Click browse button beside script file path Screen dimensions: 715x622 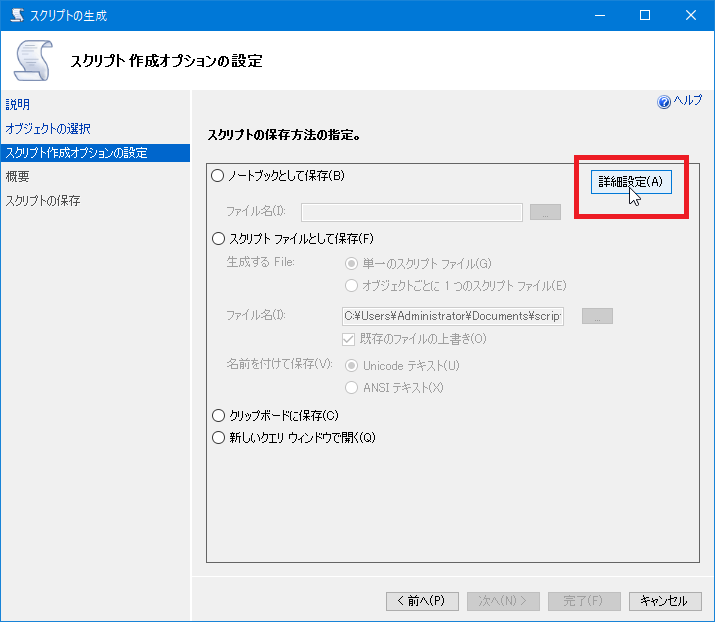596,316
